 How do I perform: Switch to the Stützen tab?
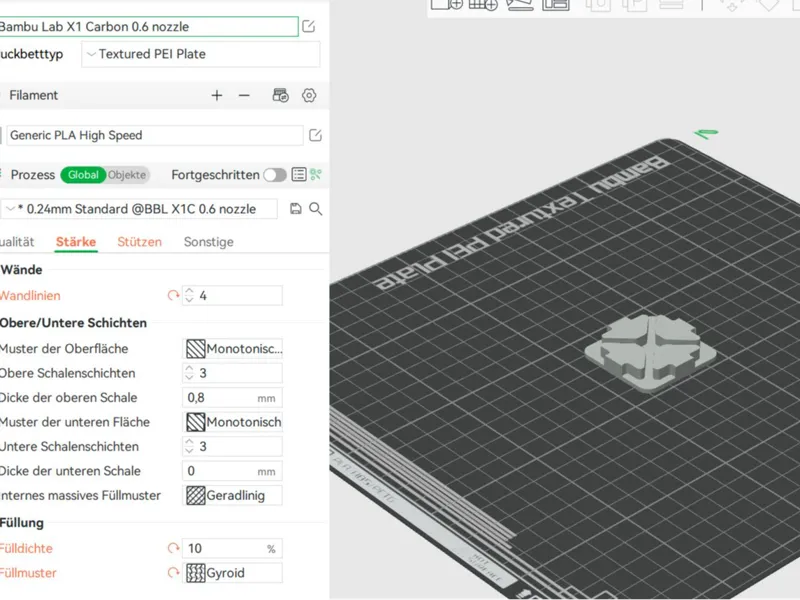click(x=139, y=242)
